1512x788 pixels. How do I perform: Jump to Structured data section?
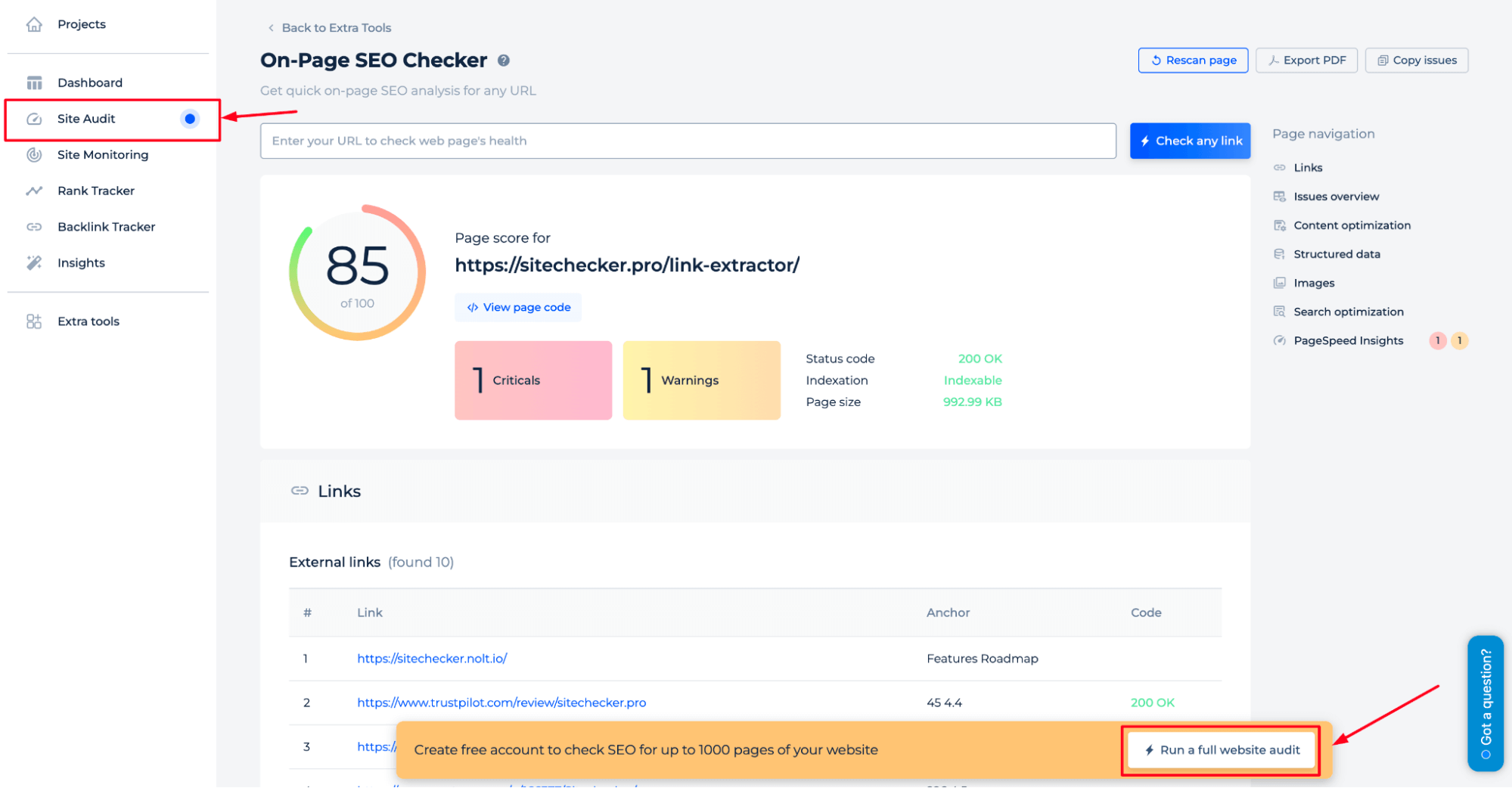coord(1337,254)
